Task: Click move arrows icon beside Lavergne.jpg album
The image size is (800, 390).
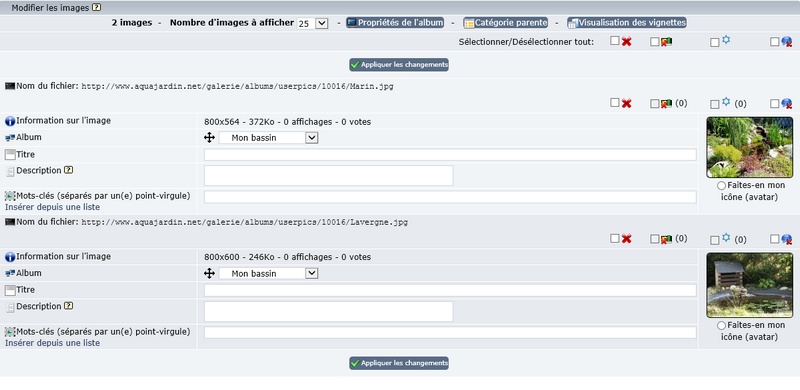Action: (209, 274)
